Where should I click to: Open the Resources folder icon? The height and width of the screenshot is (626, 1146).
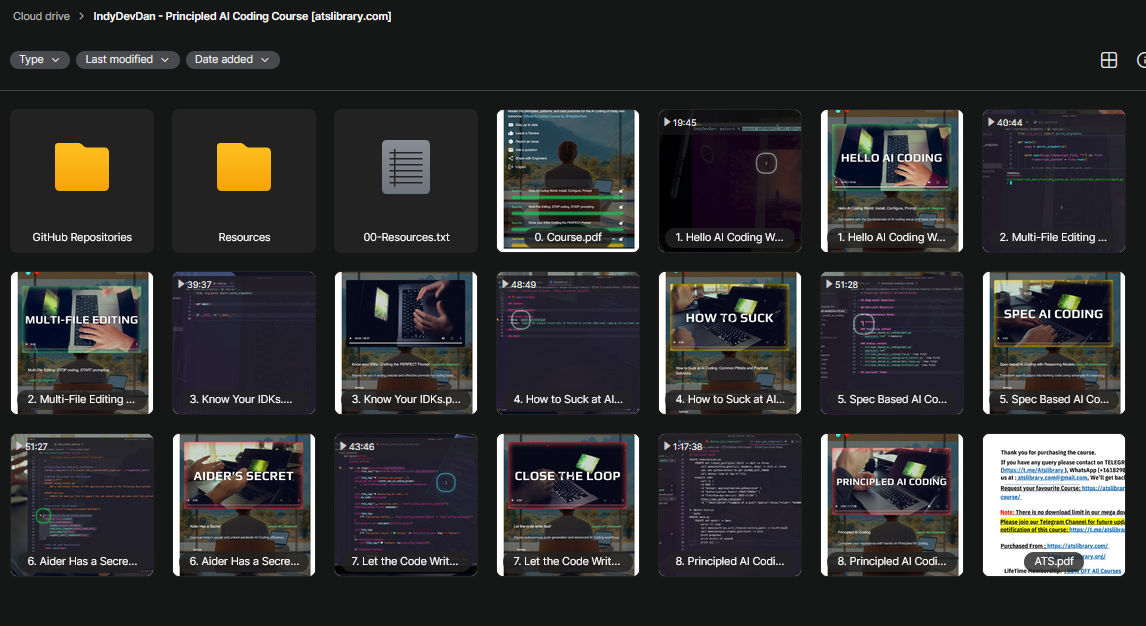(244, 167)
